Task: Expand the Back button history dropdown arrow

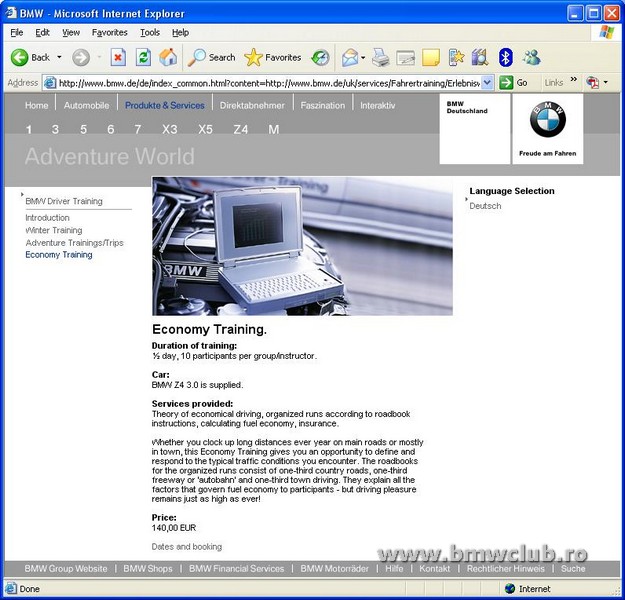Action: coord(59,58)
